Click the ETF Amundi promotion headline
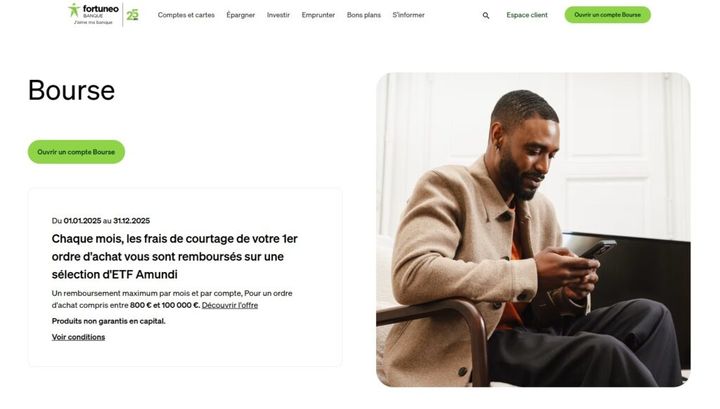This screenshot has width=720, height=409. (x=175, y=256)
